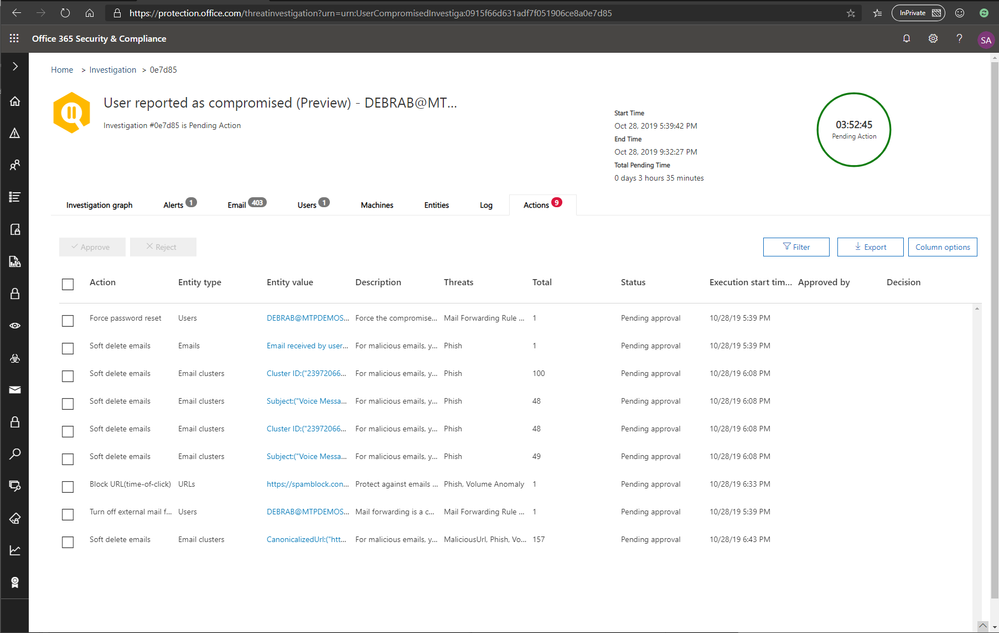
Task: Open the help question mark icon
Action: pyautogui.click(x=959, y=39)
